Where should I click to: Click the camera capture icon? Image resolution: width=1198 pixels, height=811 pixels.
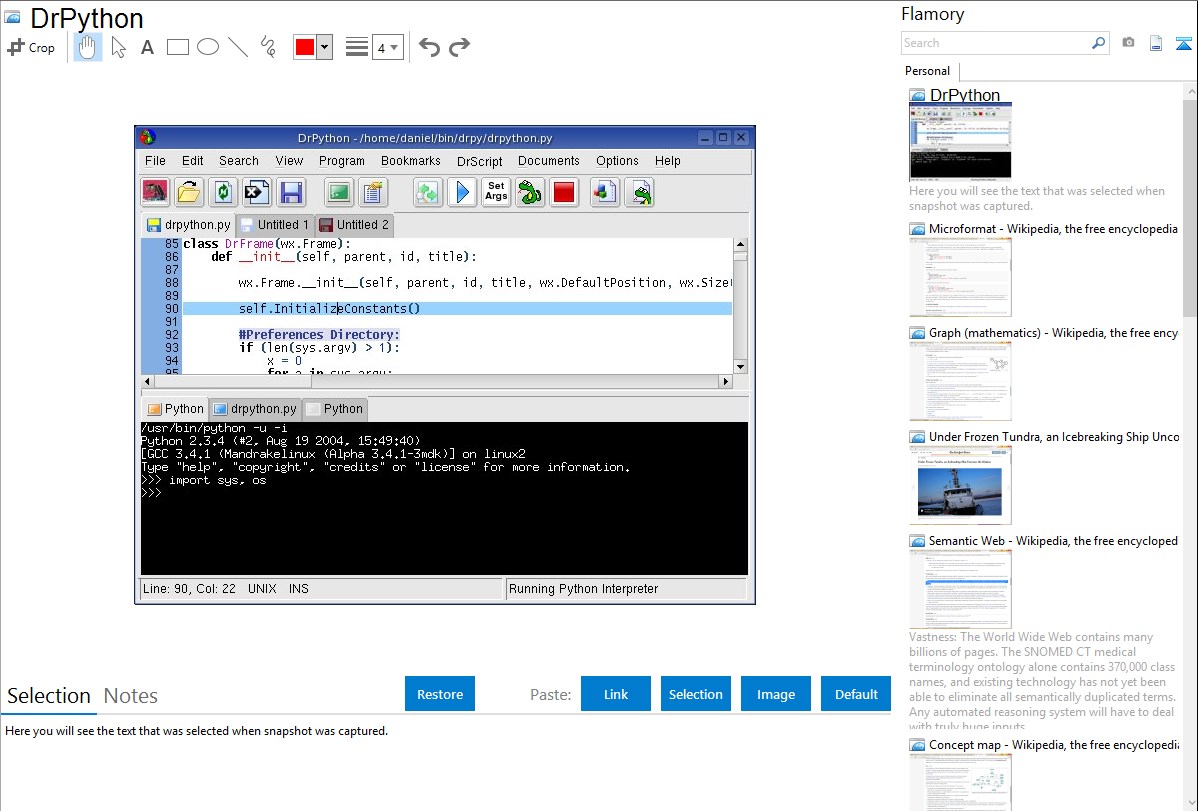[1128, 43]
